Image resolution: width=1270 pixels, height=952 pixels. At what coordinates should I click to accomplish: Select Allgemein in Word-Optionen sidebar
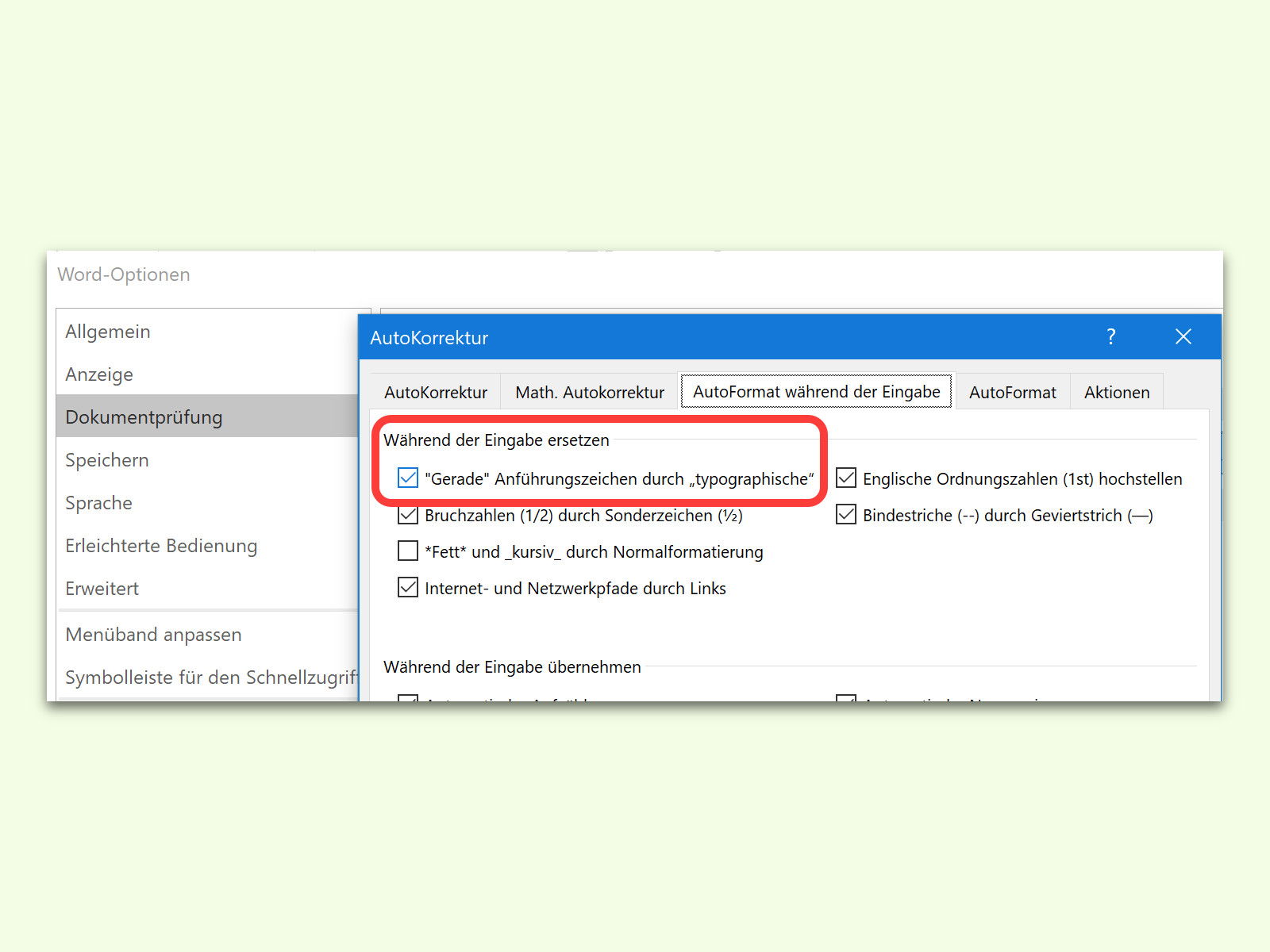point(208,332)
